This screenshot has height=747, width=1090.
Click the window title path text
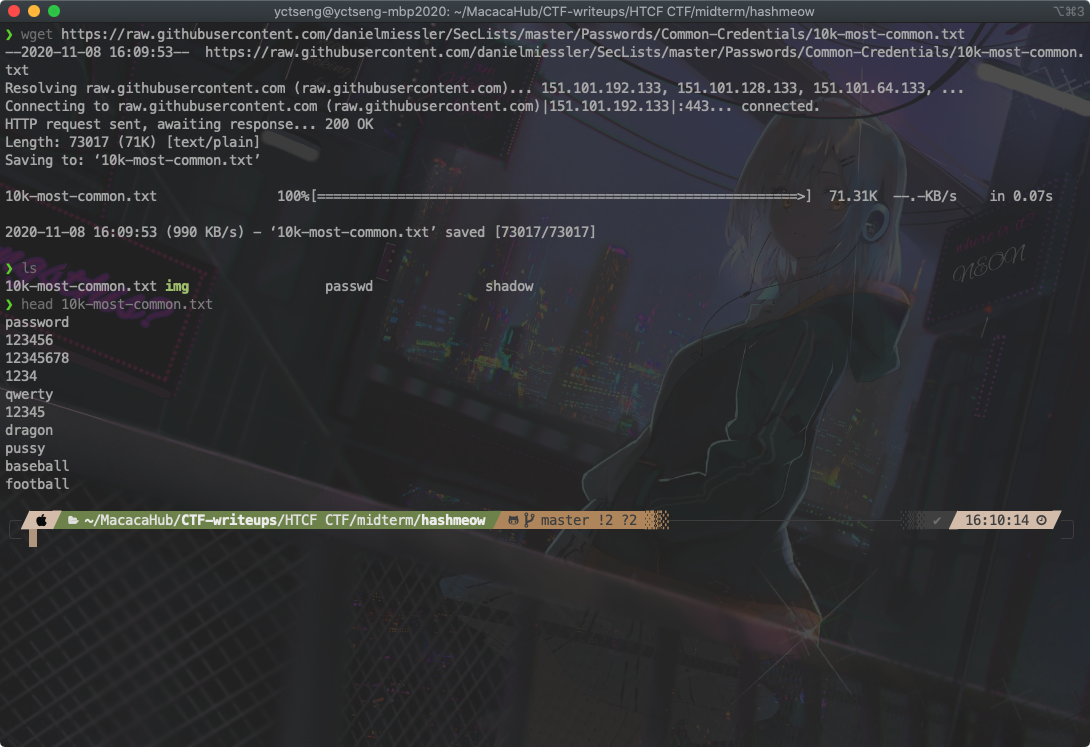[544, 12]
